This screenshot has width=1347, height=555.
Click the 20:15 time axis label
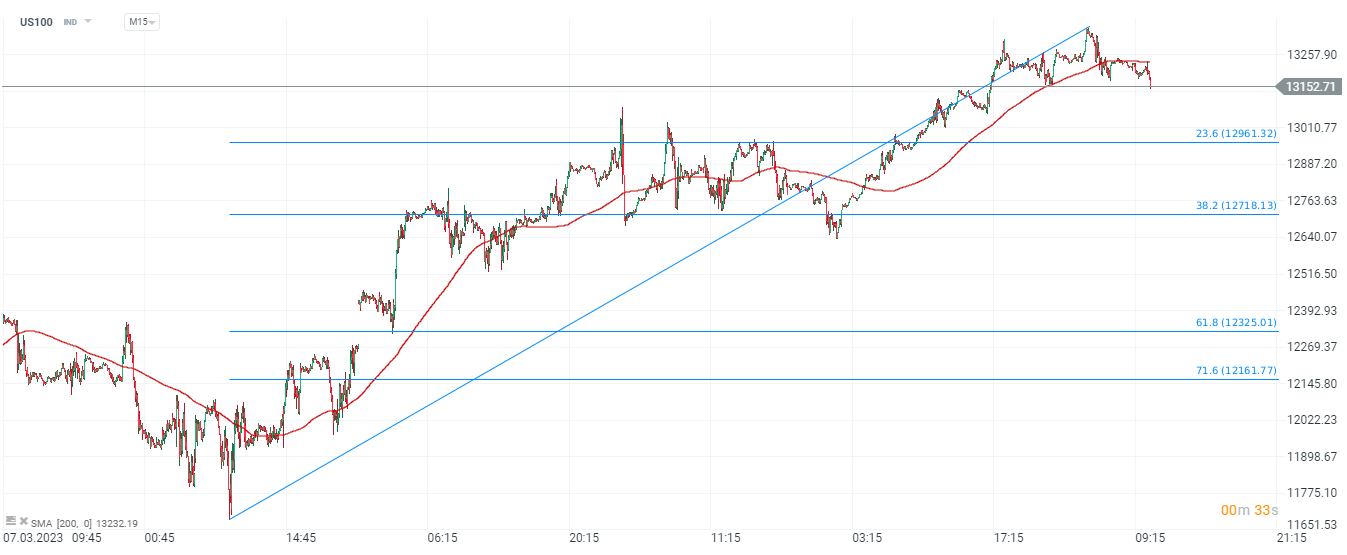click(584, 537)
